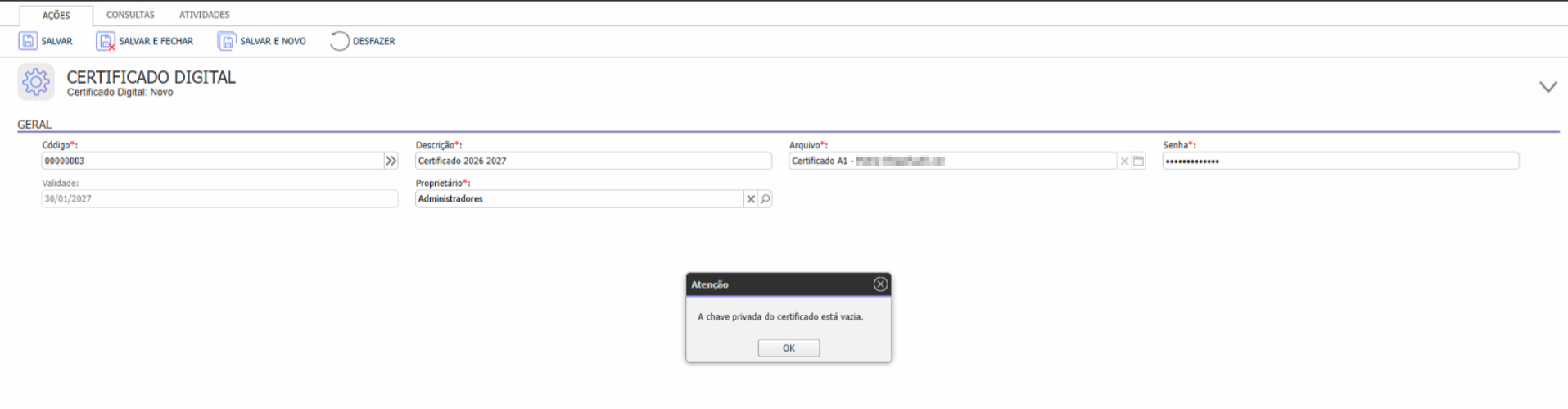The image size is (1568, 409).
Task: Expand the header chevron at right
Action: pyautogui.click(x=1548, y=87)
